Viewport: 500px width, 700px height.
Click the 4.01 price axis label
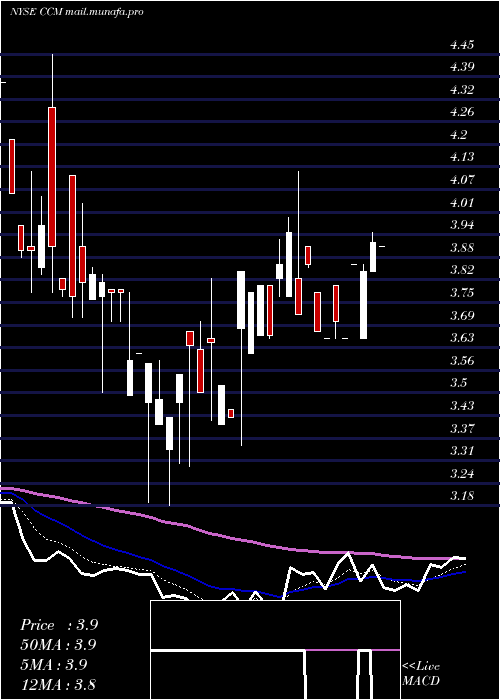click(462, 202)
